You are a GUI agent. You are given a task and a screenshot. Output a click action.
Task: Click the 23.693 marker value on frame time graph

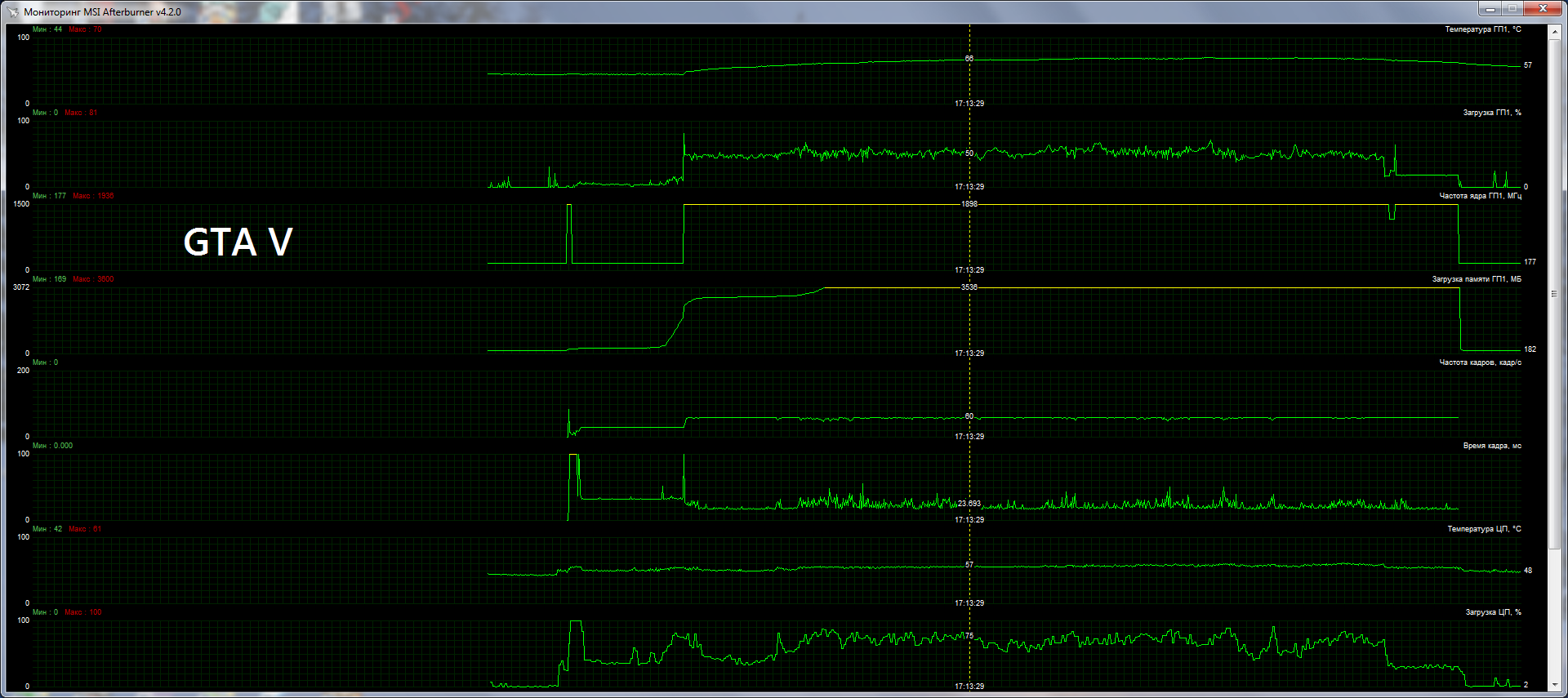click(969, 504)
